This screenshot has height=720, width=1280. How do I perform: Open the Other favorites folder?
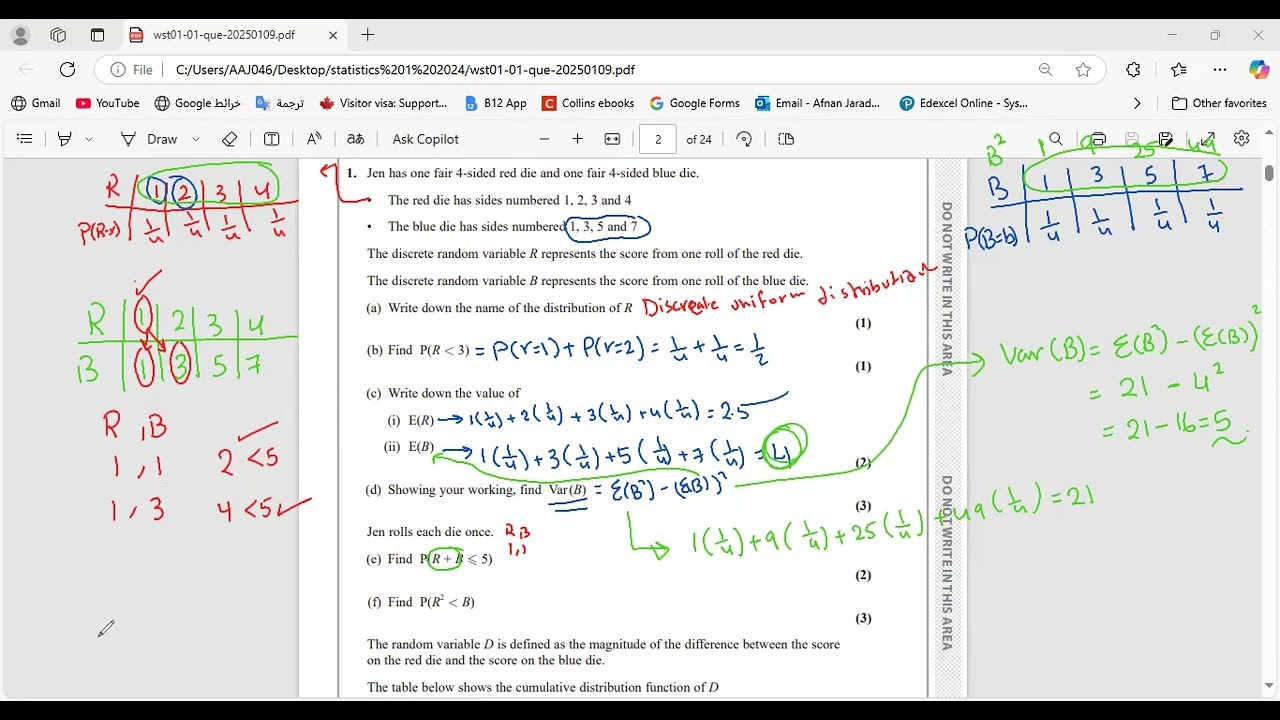(1219, 103)
